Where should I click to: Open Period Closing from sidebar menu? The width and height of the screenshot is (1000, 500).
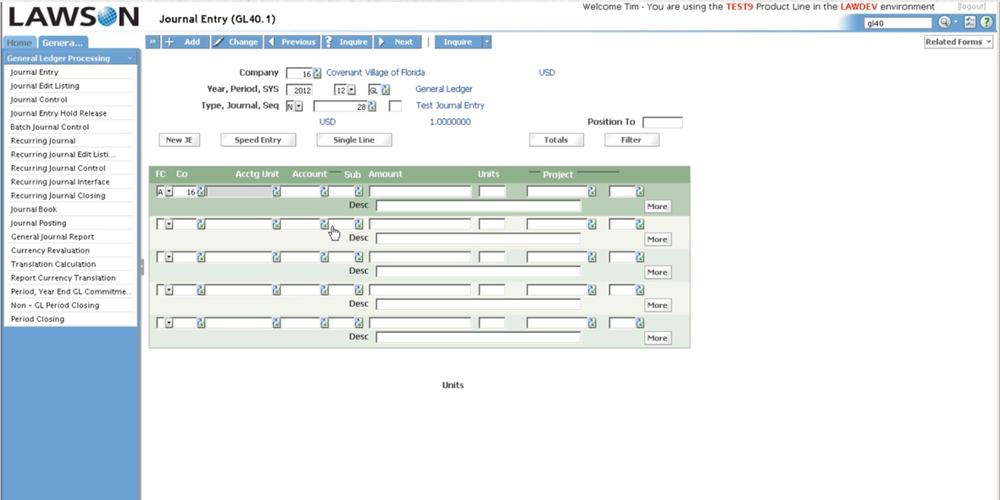point(37,319)
